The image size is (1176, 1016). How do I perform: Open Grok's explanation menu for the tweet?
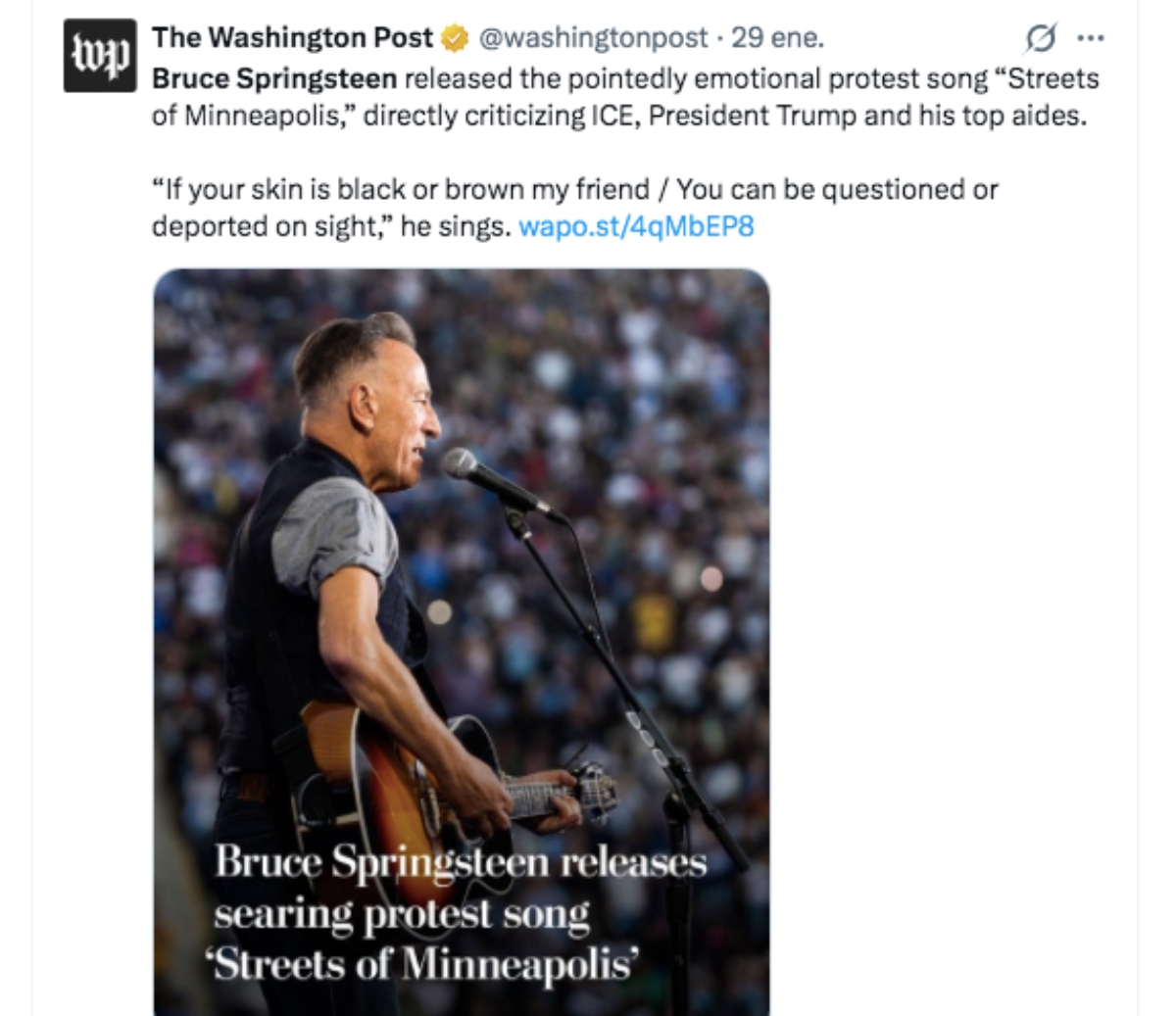1042,37
